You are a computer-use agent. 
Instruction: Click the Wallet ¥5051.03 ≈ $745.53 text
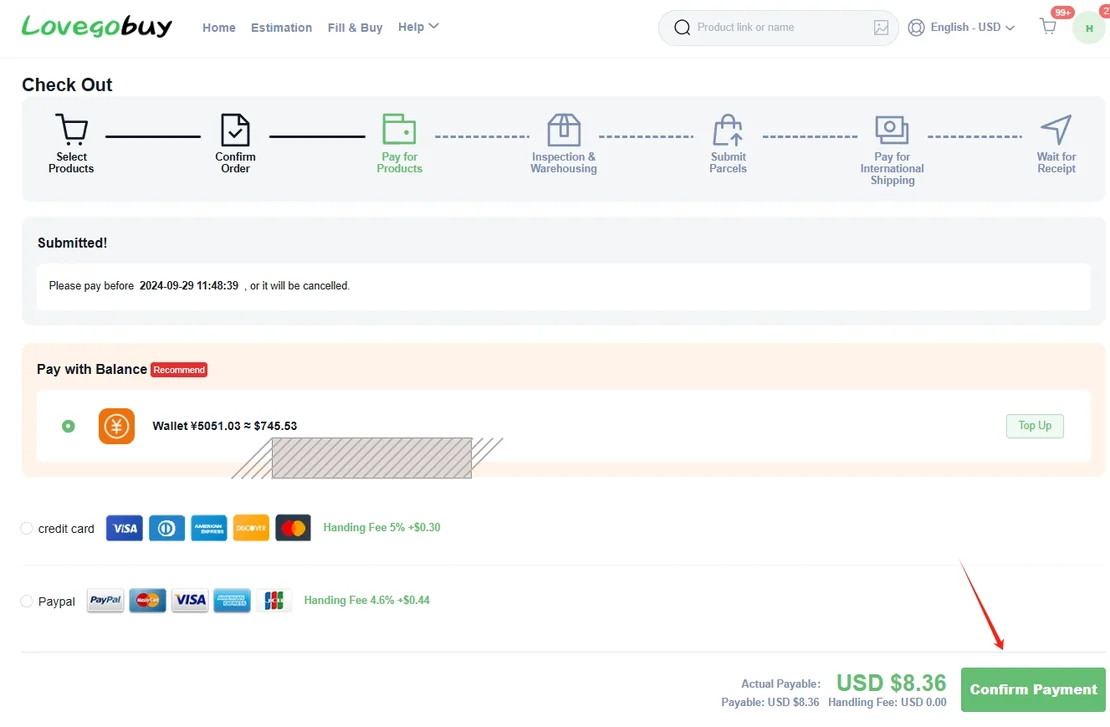(x=224, y=426)
